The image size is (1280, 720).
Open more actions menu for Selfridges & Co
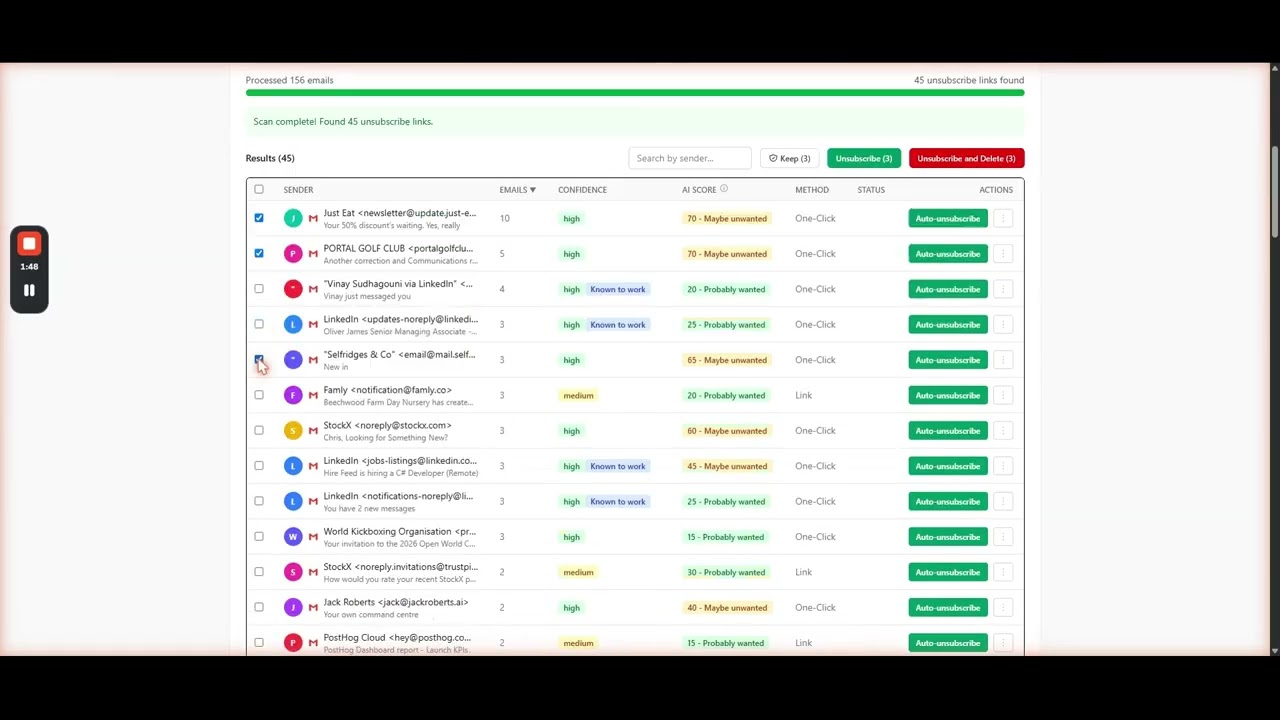1003,360
